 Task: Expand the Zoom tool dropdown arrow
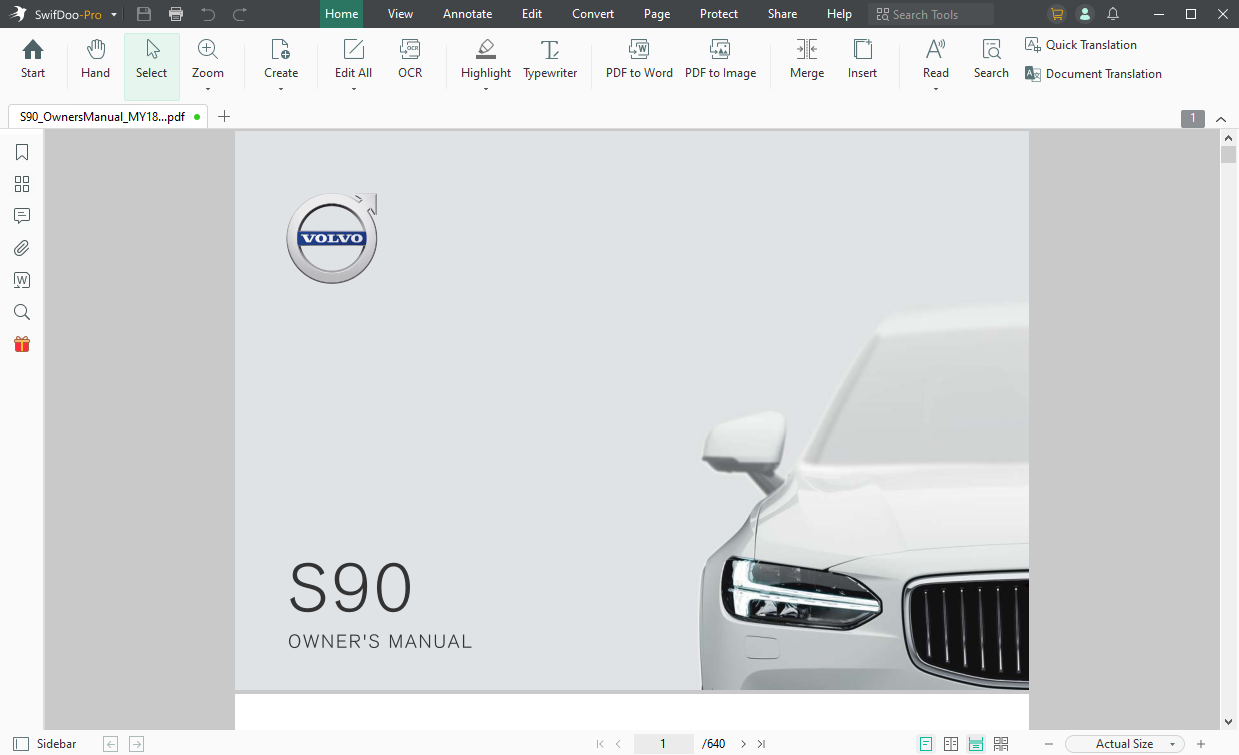click(x=208, y=89)
